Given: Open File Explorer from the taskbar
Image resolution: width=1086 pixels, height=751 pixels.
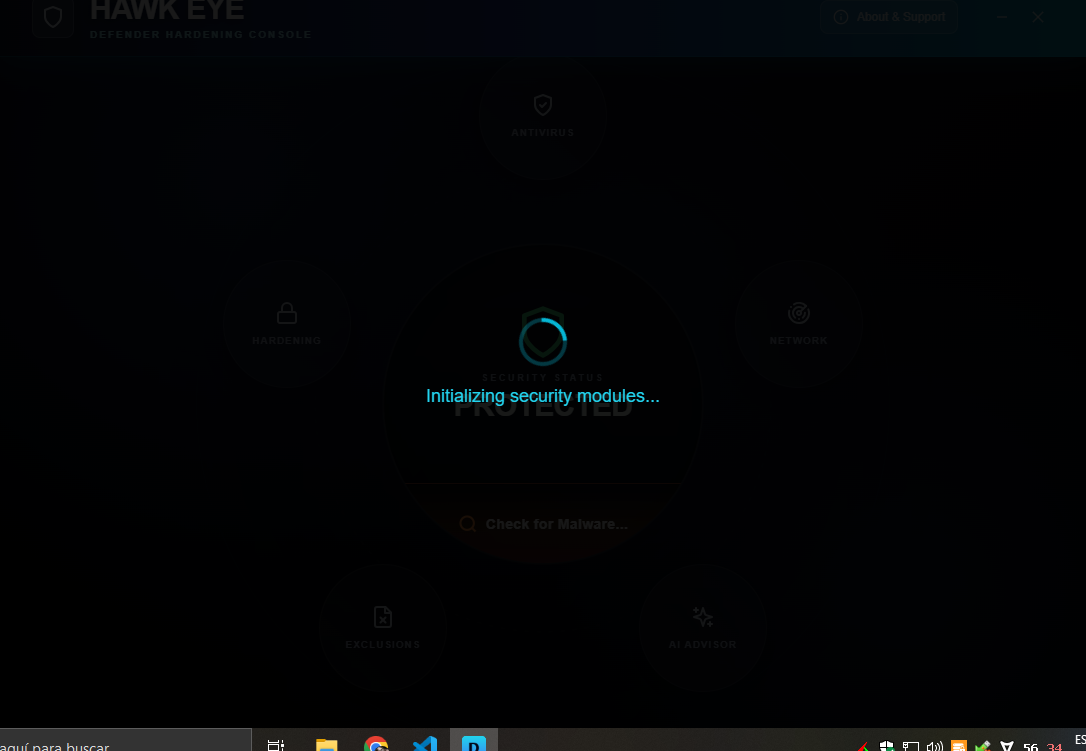Looking at the screenshot, I should pyautogui.click(x=326, y=744).
